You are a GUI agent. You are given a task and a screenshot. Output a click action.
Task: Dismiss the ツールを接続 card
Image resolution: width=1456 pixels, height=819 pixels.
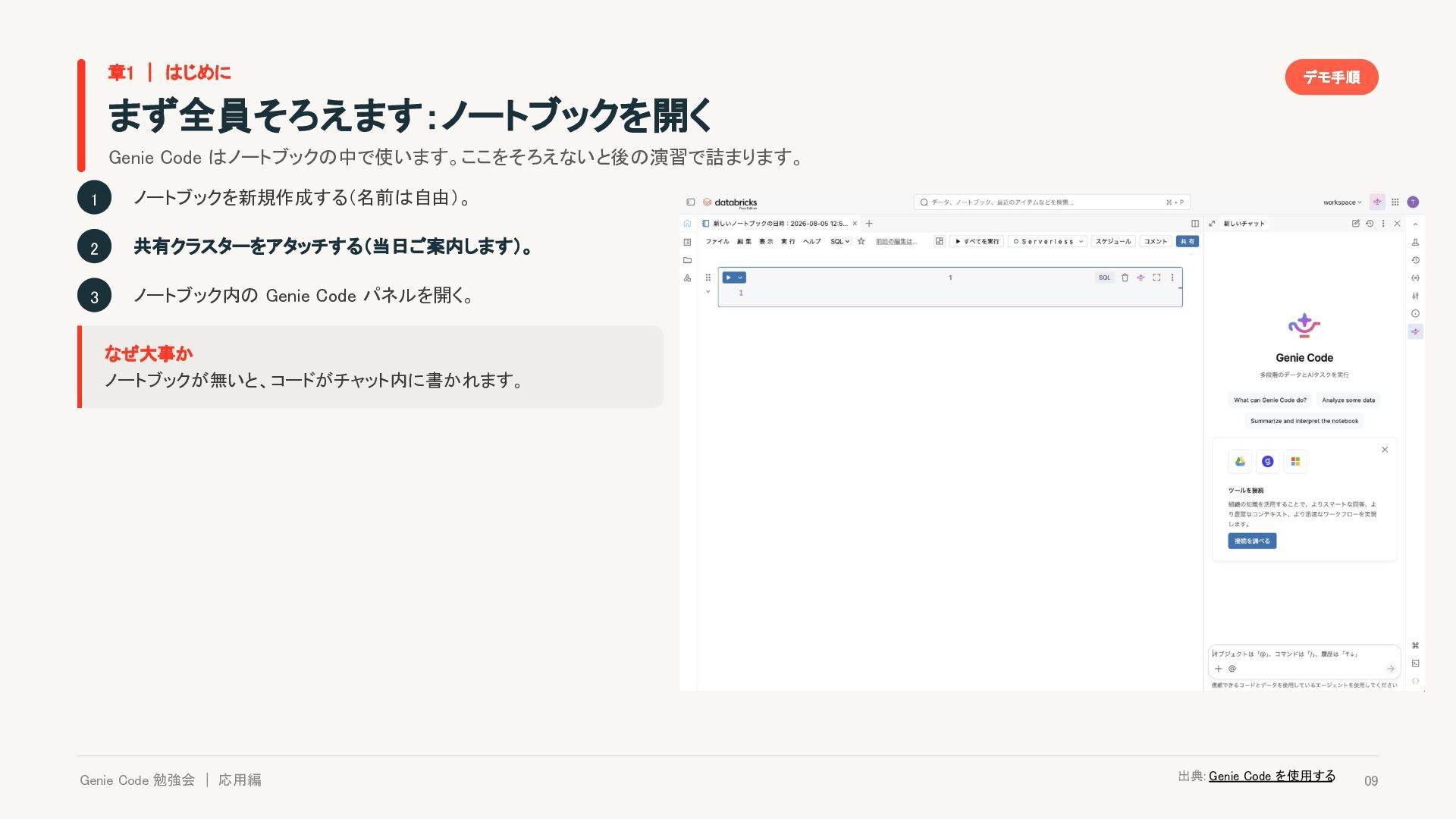point(1385,450)
